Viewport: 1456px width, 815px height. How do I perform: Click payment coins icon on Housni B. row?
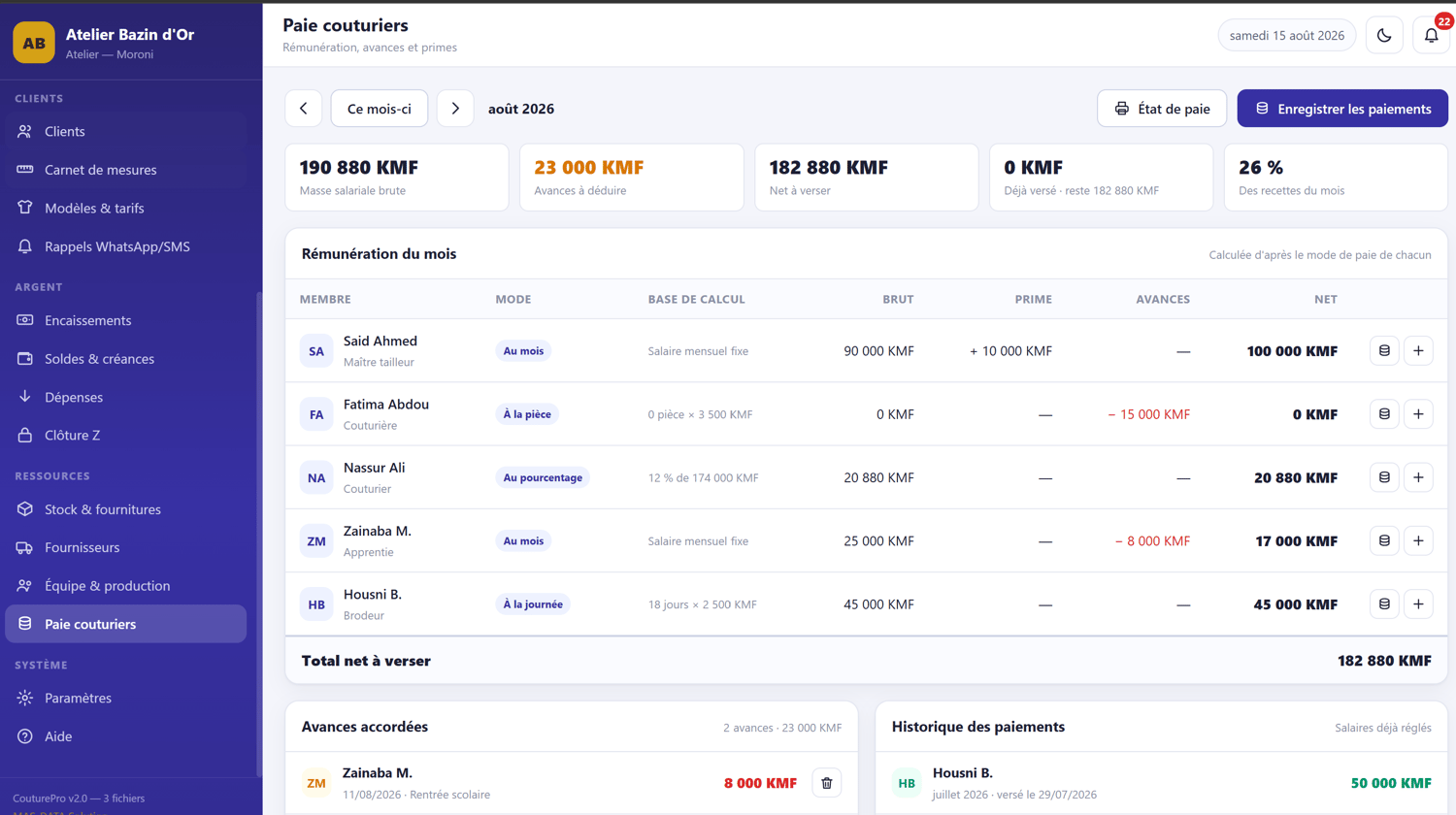click(1384, 604)
